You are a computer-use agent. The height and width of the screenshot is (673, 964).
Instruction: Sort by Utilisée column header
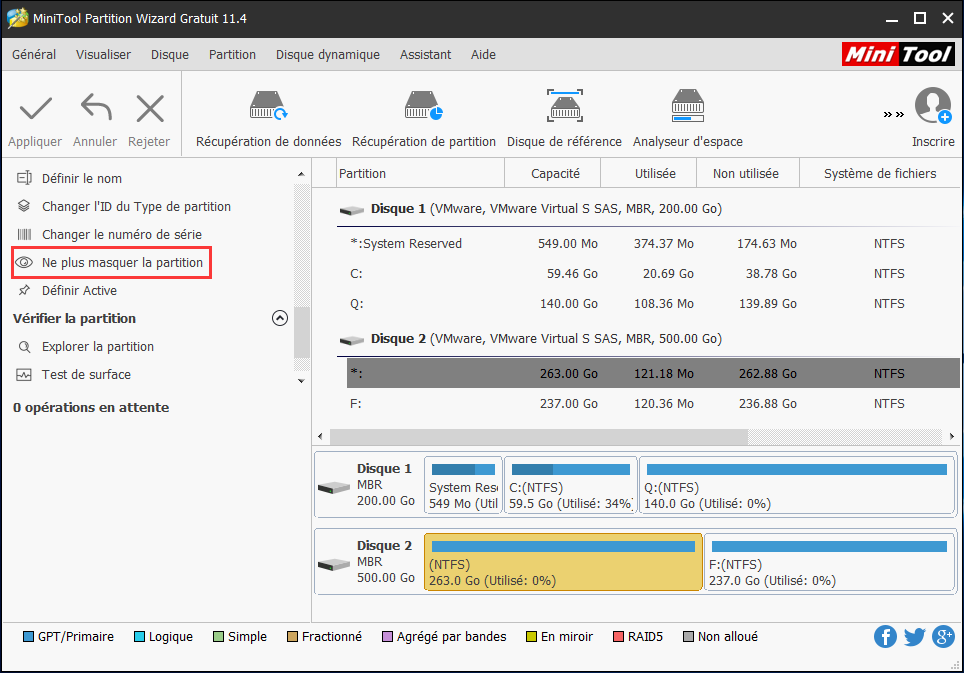point(649,173)
